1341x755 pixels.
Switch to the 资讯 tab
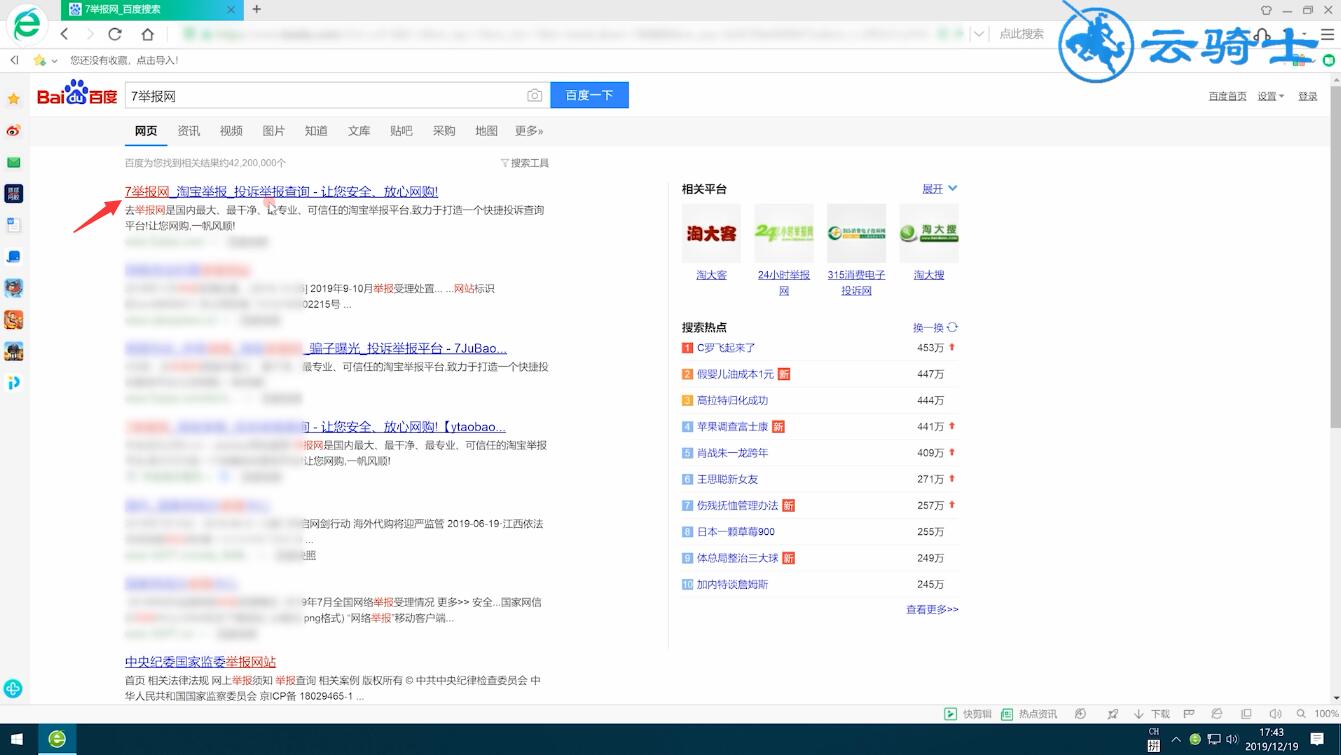pyautogui.click(x=189, y=131)
